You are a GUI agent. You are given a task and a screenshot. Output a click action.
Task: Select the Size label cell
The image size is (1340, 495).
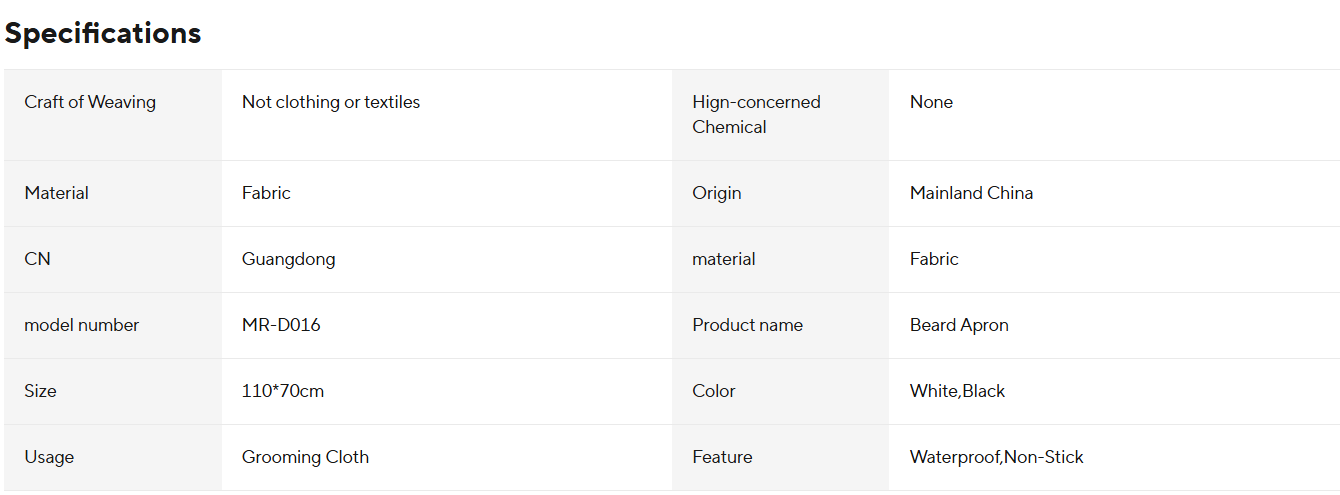pyautogui.click(x=41, y=391)
